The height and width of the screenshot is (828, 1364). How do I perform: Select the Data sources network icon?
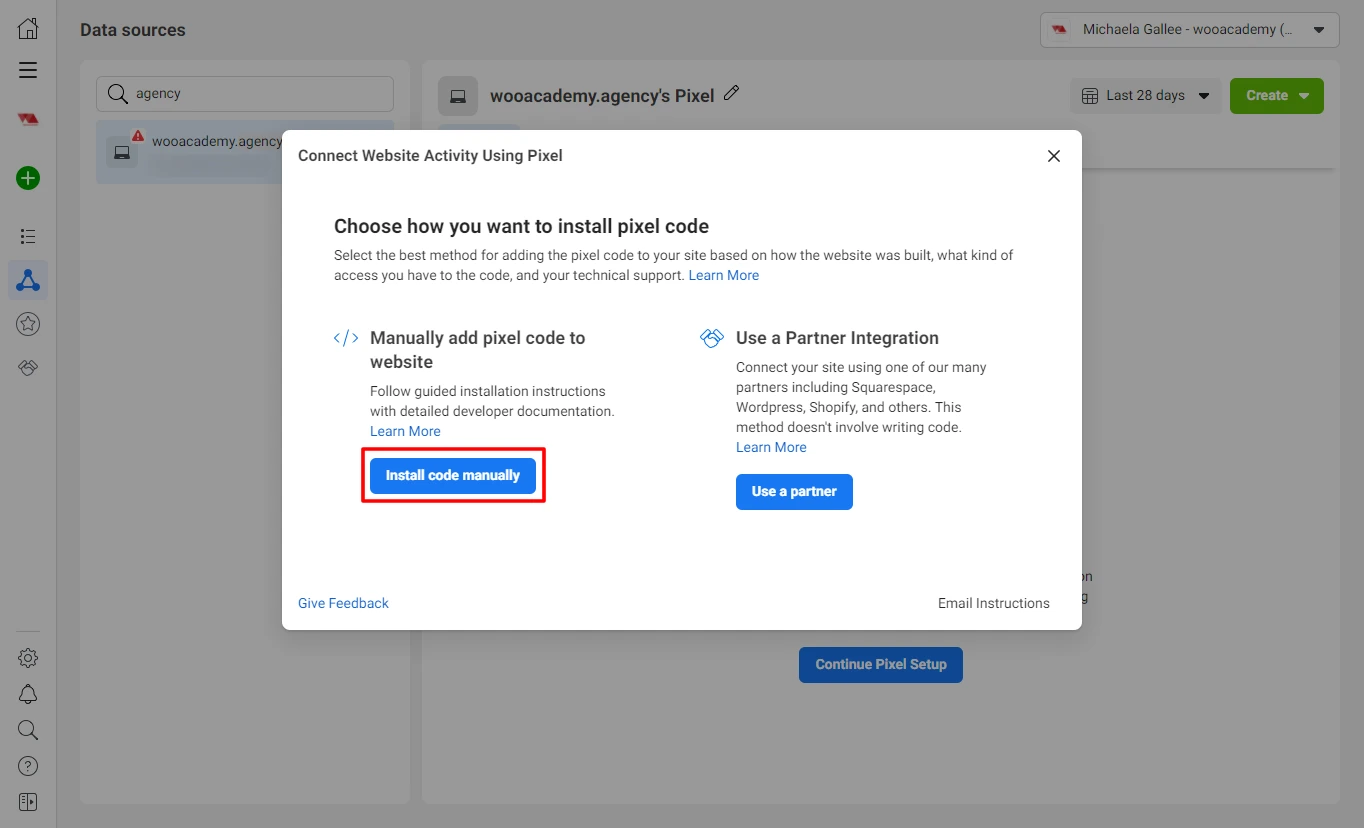pos(28,281)
